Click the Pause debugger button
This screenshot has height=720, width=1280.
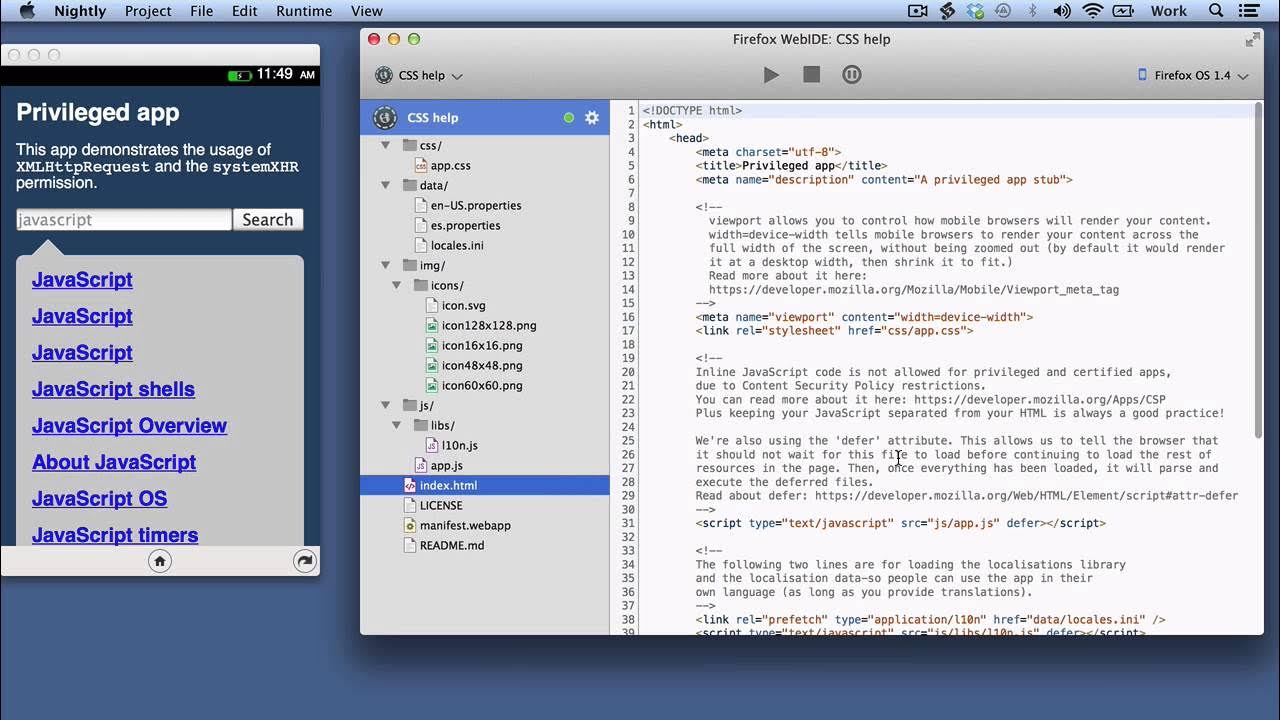click(852, 75)
